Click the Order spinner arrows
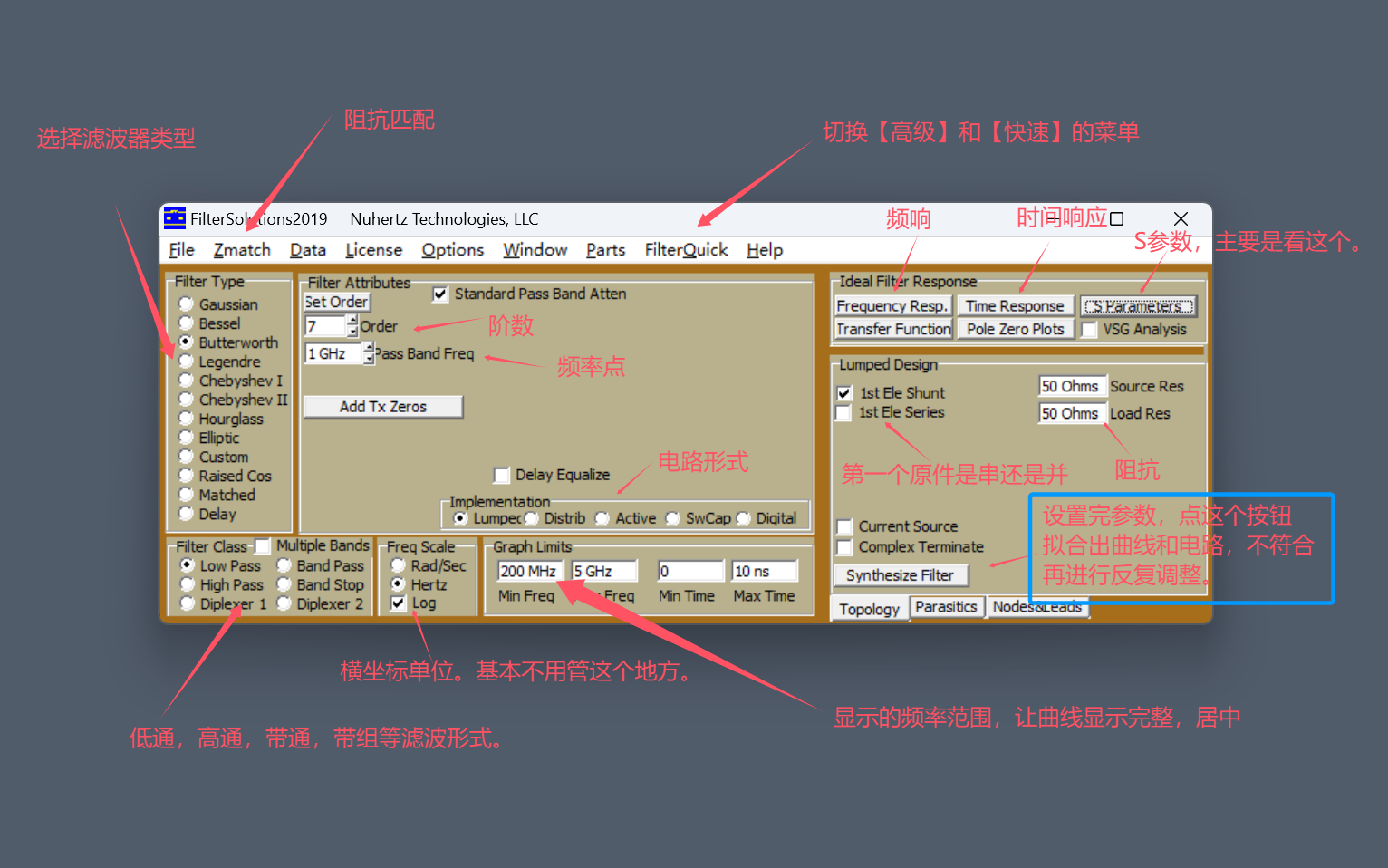The image size is (1388, 868). point(352,326)
